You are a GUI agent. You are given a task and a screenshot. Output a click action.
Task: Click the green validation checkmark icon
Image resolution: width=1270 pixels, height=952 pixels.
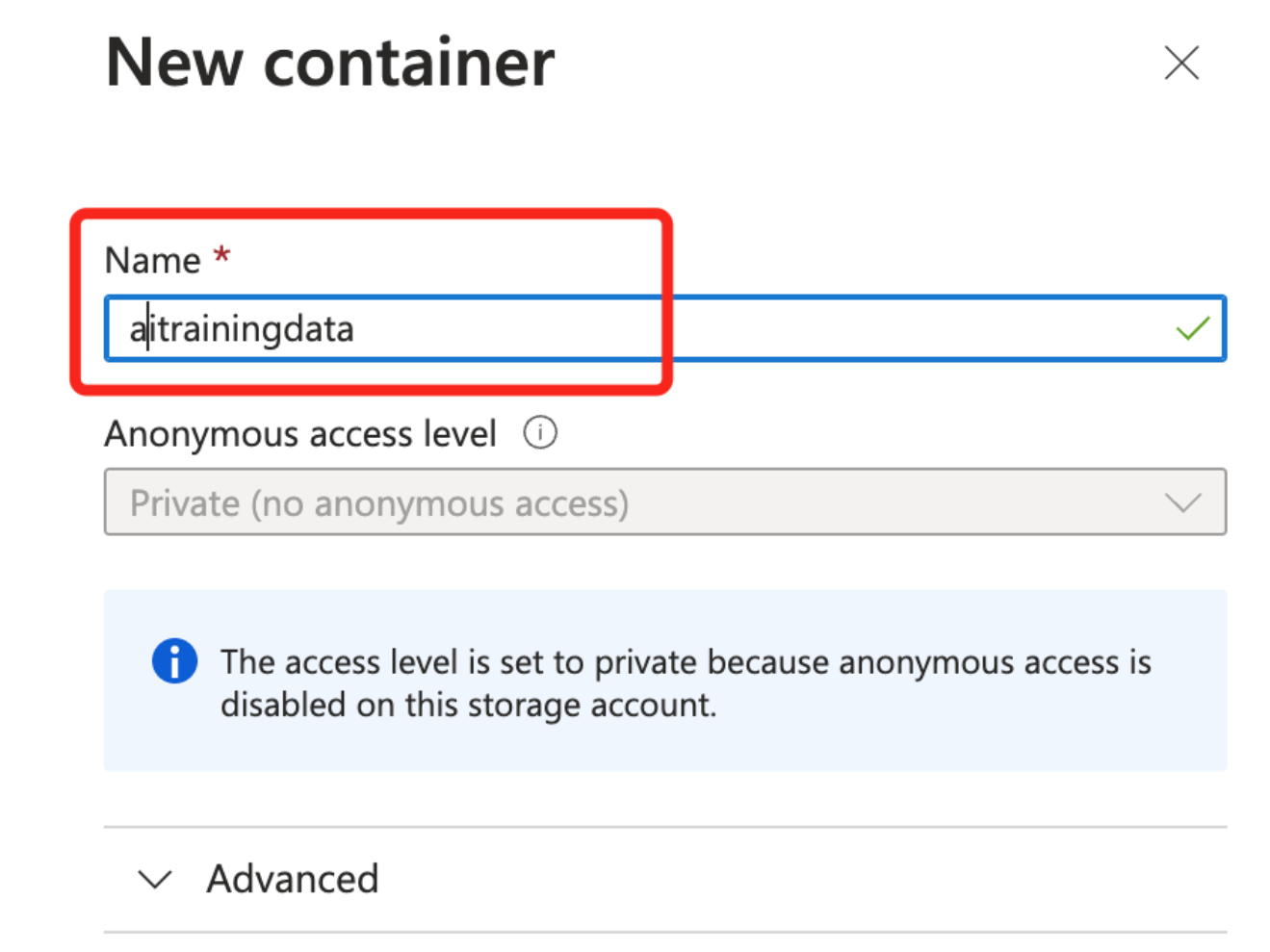(1192, 329)
